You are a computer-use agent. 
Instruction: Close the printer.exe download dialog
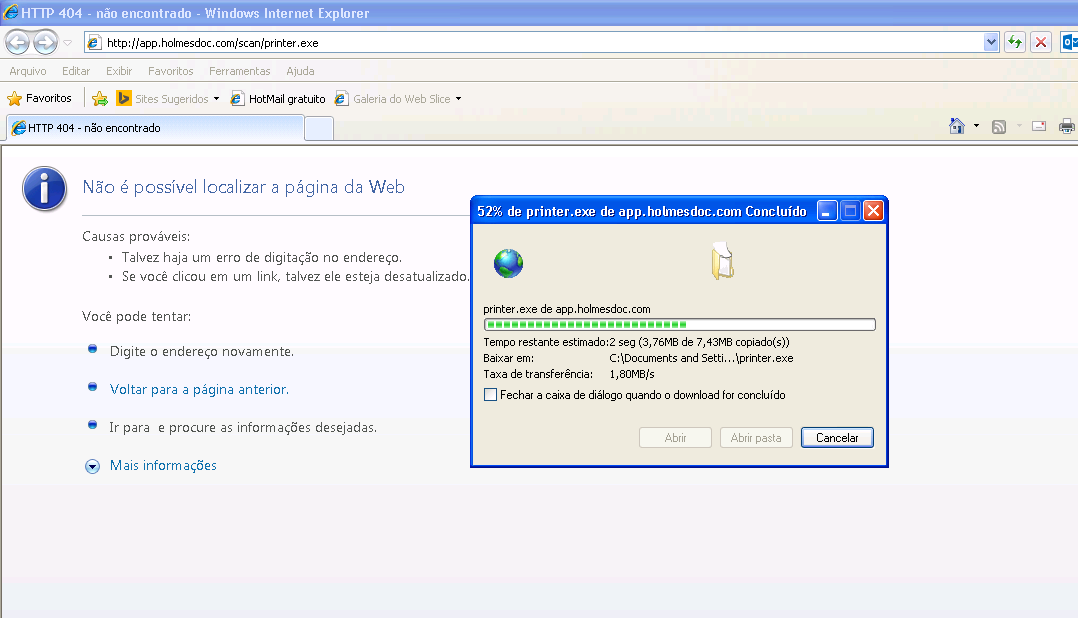(x=873, y=211)
